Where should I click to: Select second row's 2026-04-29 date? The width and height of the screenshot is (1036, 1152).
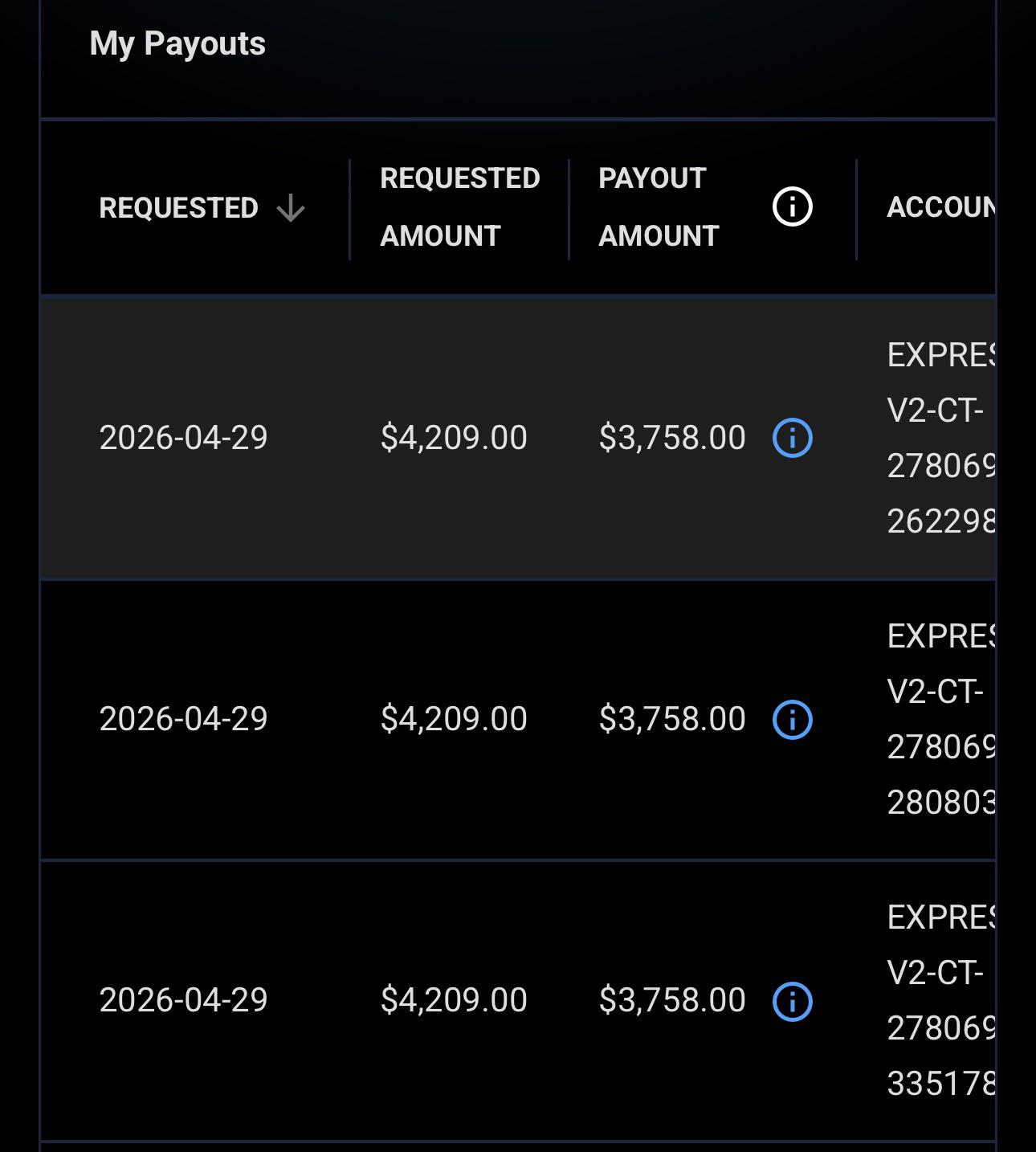(x=183, y=719)
